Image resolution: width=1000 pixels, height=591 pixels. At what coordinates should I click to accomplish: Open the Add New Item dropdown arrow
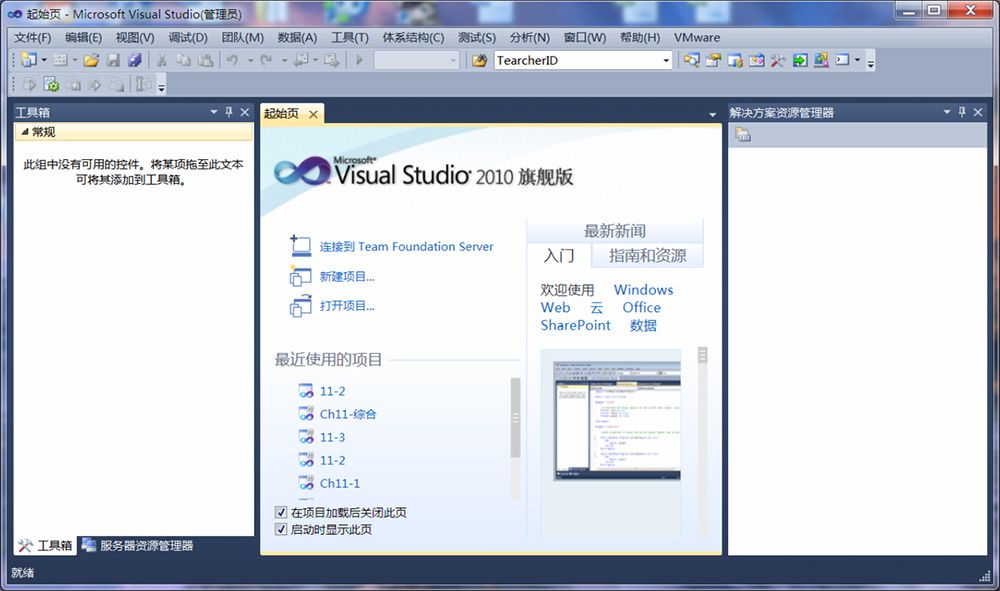pos(75,60)
